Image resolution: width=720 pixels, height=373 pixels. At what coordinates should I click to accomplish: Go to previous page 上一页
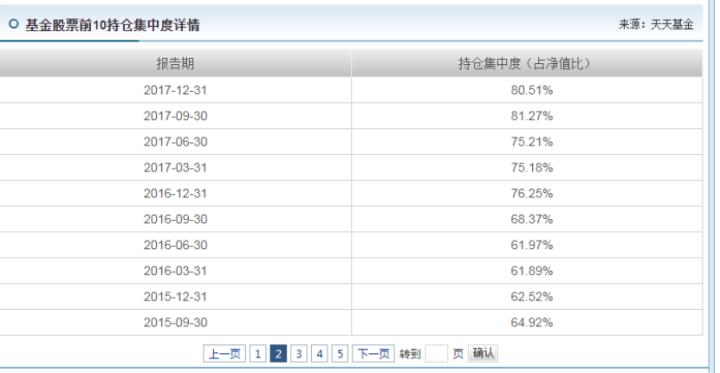click(225, 354)
